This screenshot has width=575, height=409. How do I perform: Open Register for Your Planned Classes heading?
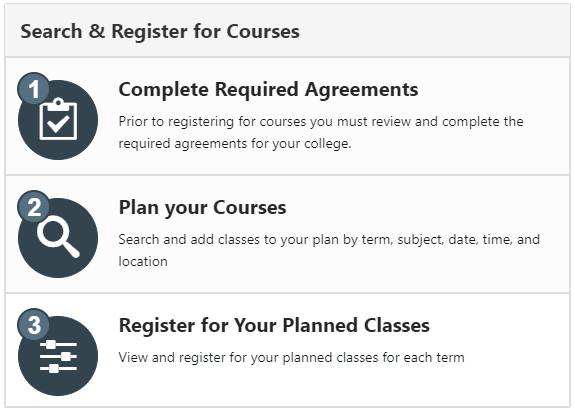pyautogui.click(x=274, y=325)
